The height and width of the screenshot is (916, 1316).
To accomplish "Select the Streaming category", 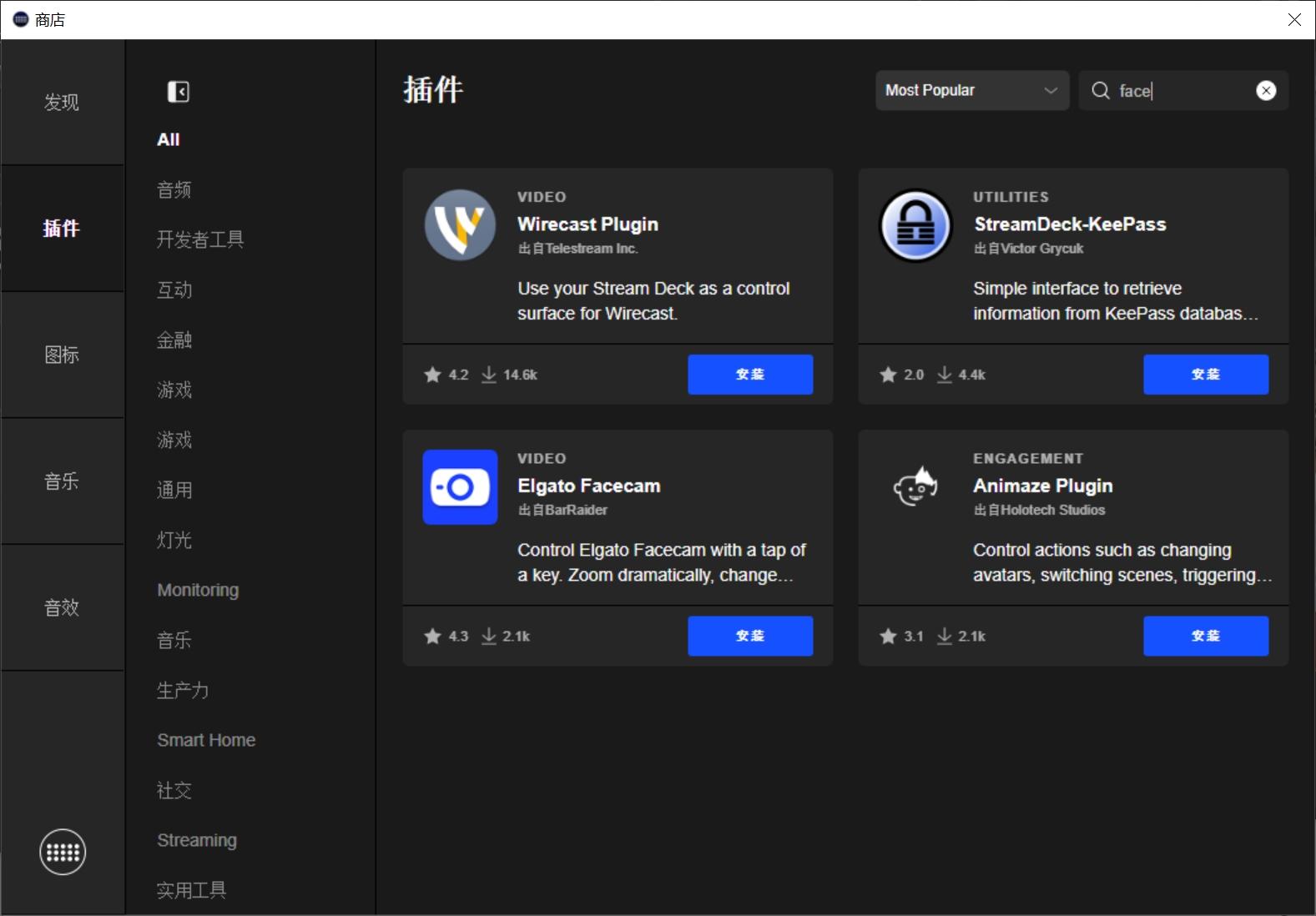I will pyautogui.click(x=197, y=840).
